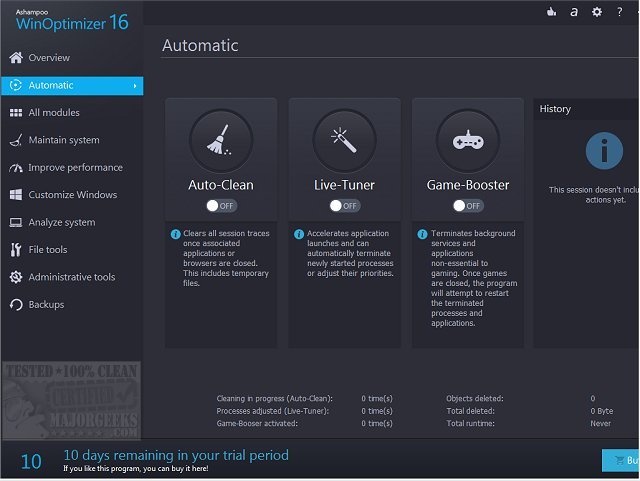Image resolution: width=640 pixels, height=481 pixels.
Task: Go to All modules
Action: 72,113
